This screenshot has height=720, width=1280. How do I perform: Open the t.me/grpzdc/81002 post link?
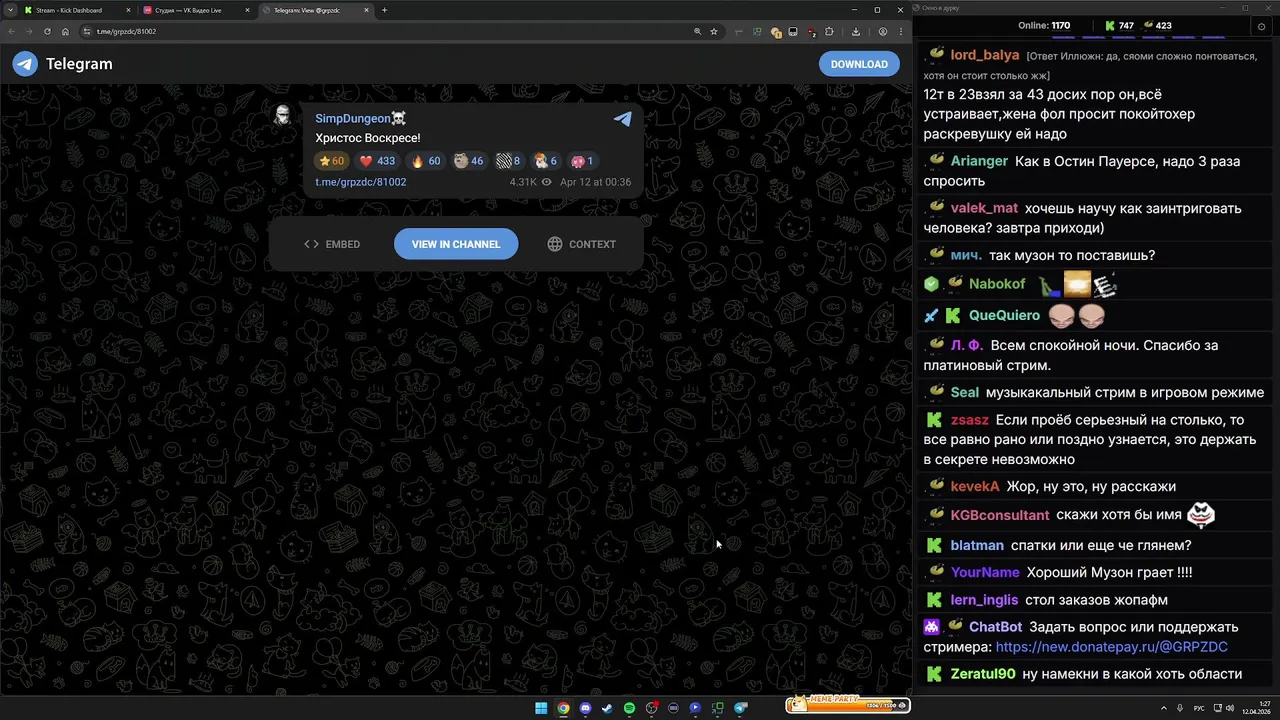pos(361,182)
